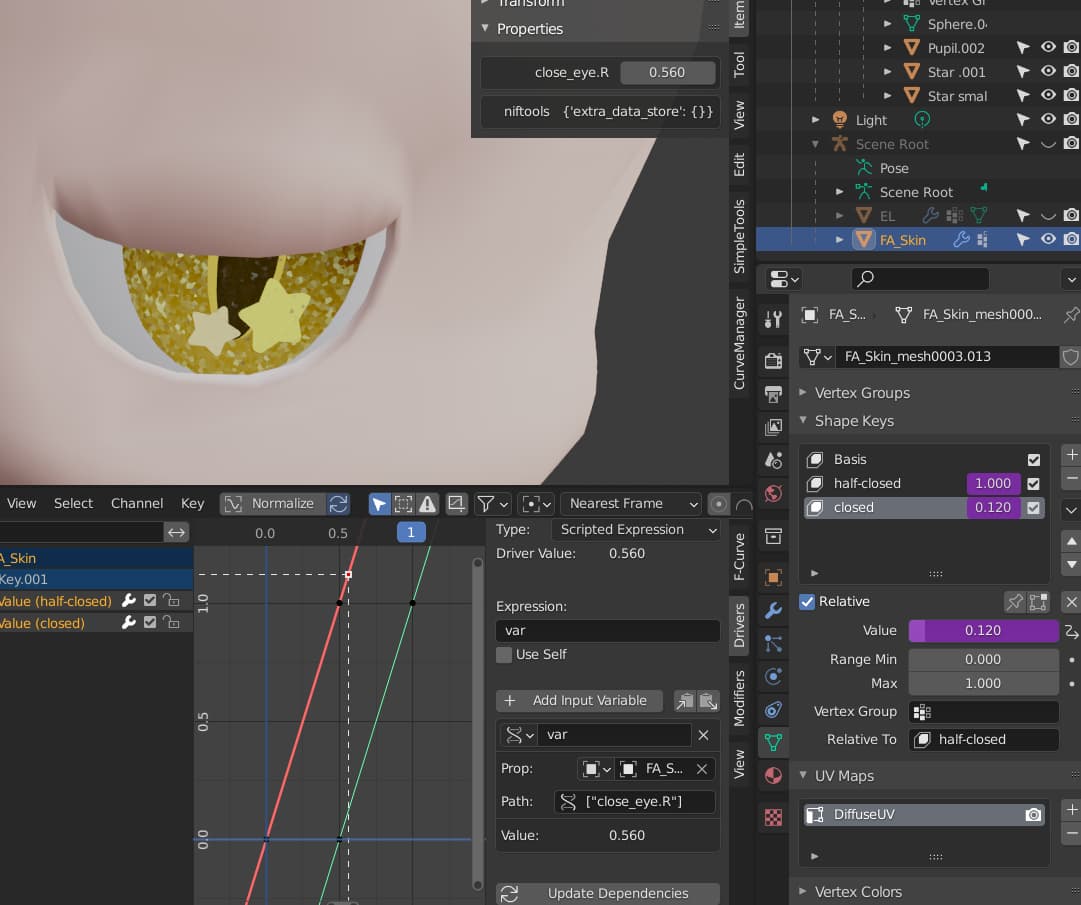Select the closed shape key row

pos(923,508)
